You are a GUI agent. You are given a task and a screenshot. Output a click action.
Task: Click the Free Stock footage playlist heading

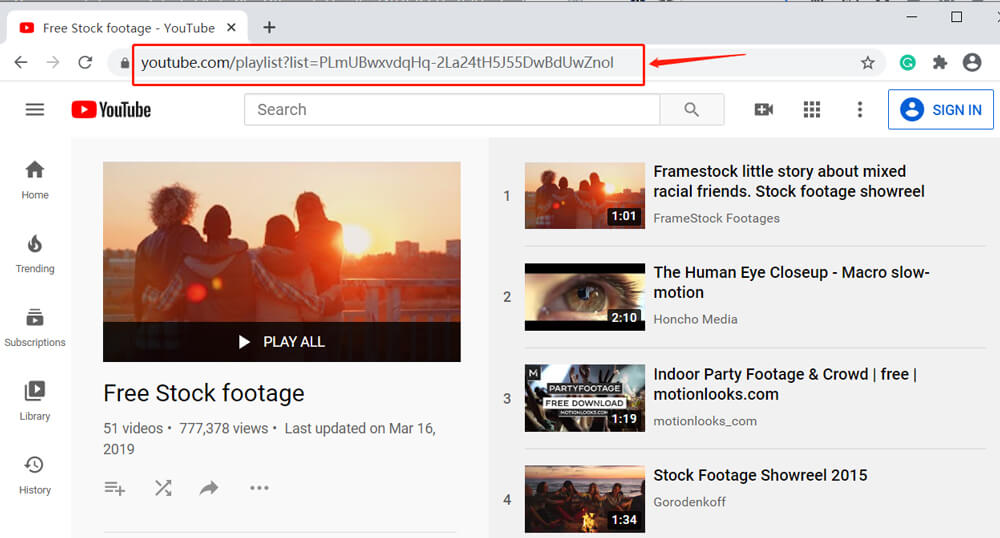(204, 393)
